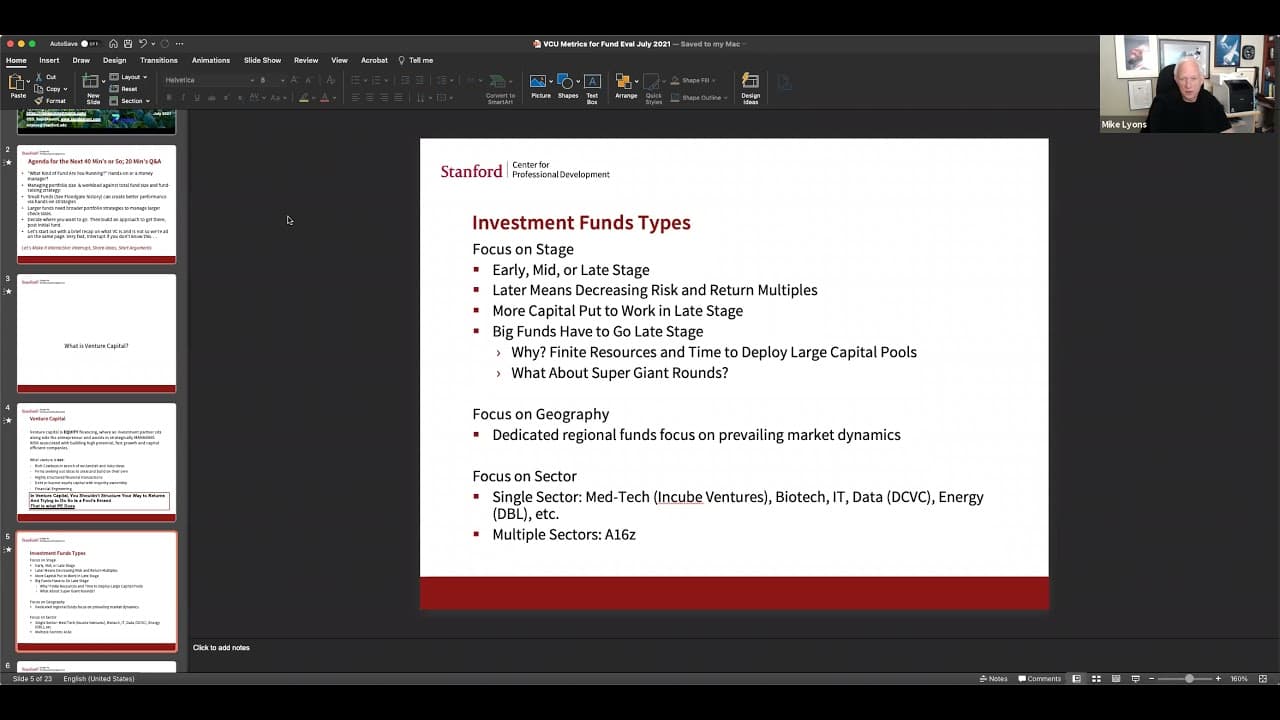Select slide 2 Agenda thumbnail

pyautogui.click(x=96, y=204)
